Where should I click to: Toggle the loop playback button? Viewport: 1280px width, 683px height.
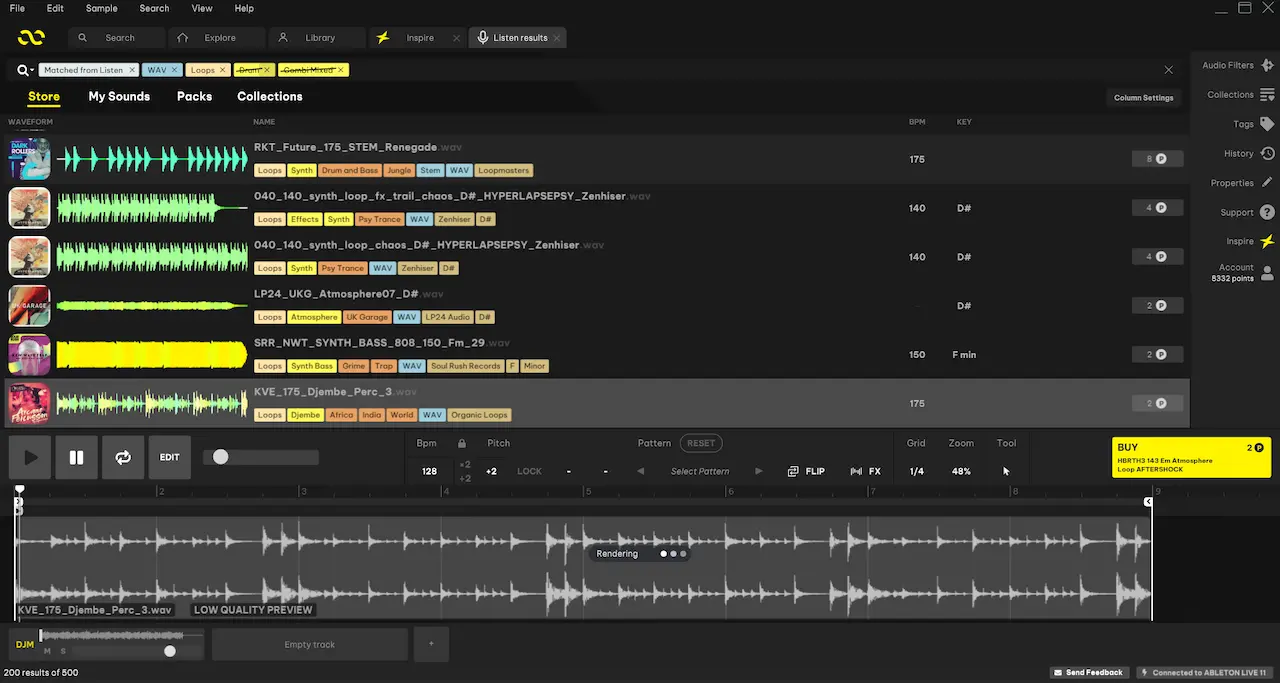123,457
